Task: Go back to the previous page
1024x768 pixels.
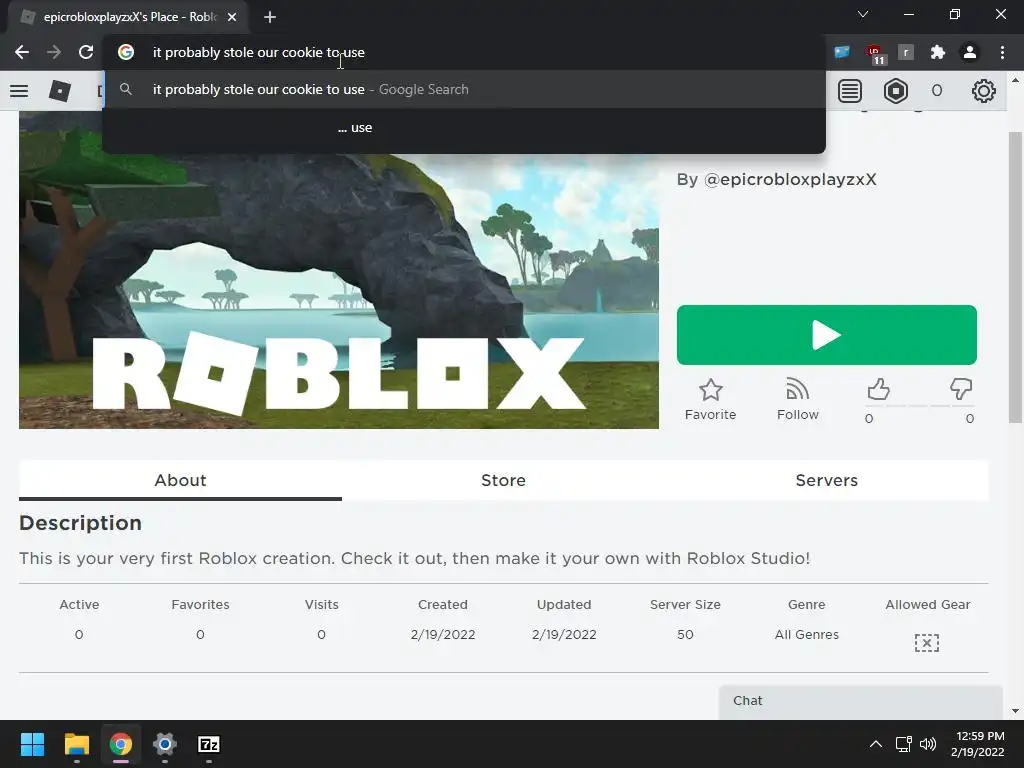Action: coord(22,52)
